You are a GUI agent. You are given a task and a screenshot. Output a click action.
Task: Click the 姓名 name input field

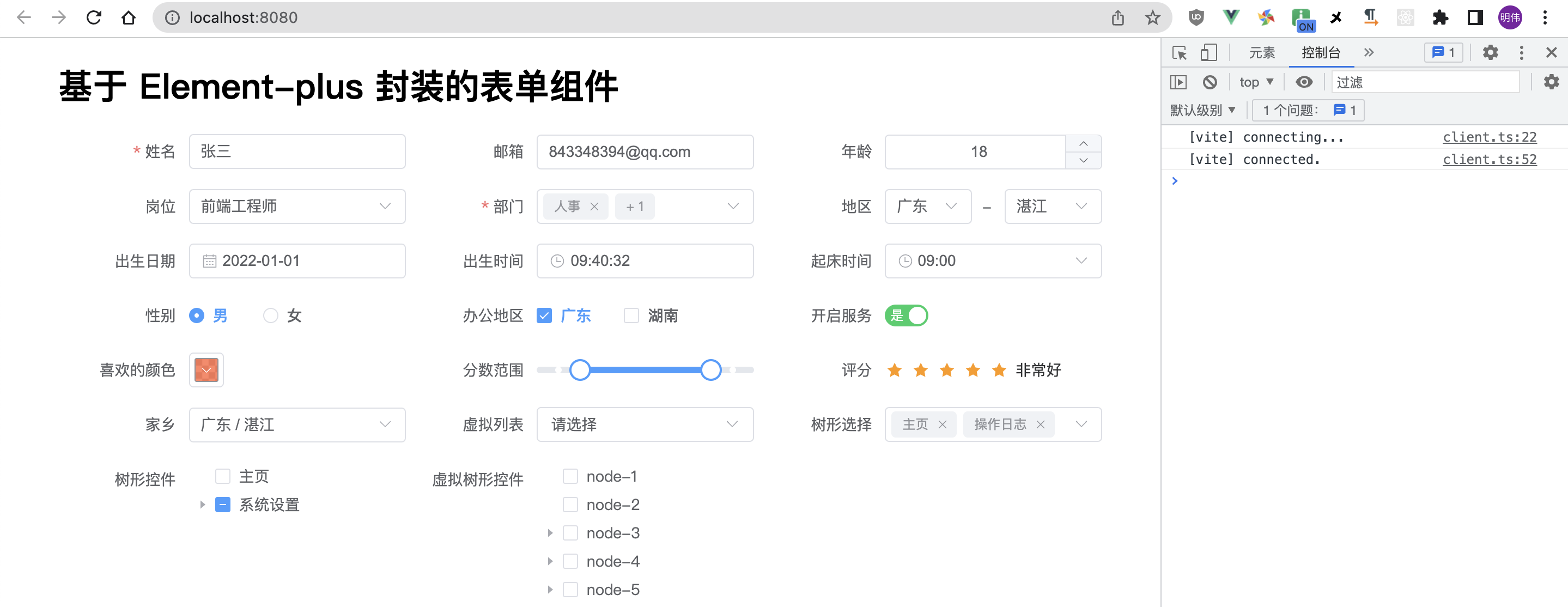[297, 151]
